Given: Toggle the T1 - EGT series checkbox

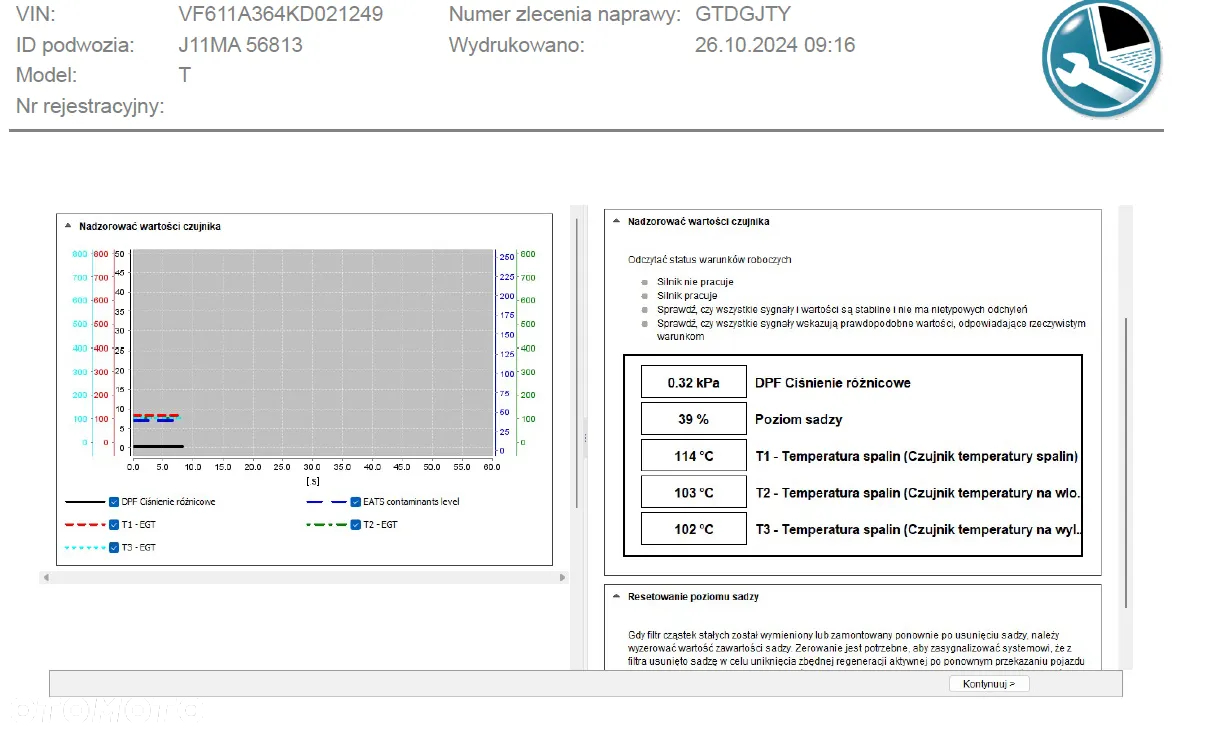Looking at the screenshot, I should (114, 524).
